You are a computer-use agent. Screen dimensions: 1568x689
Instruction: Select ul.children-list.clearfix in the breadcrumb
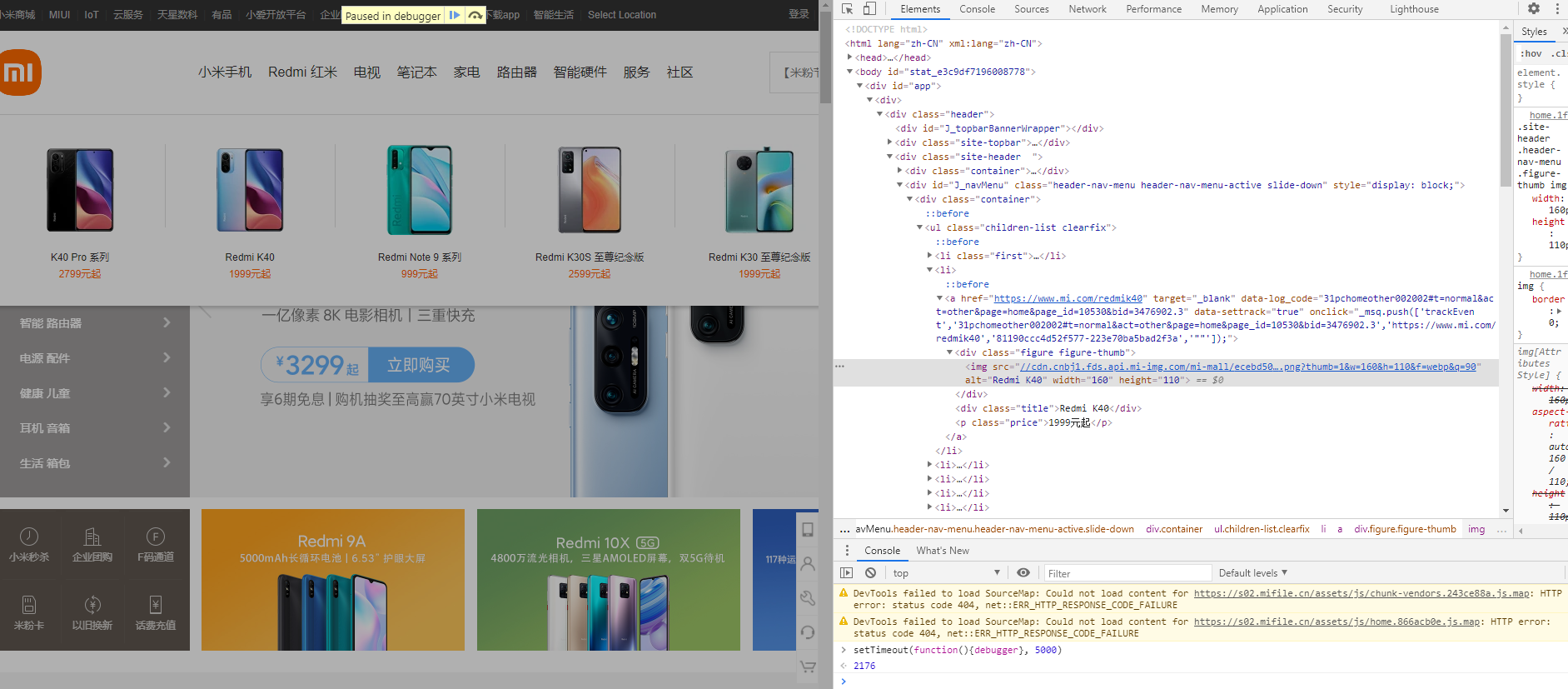point(1262,529)
